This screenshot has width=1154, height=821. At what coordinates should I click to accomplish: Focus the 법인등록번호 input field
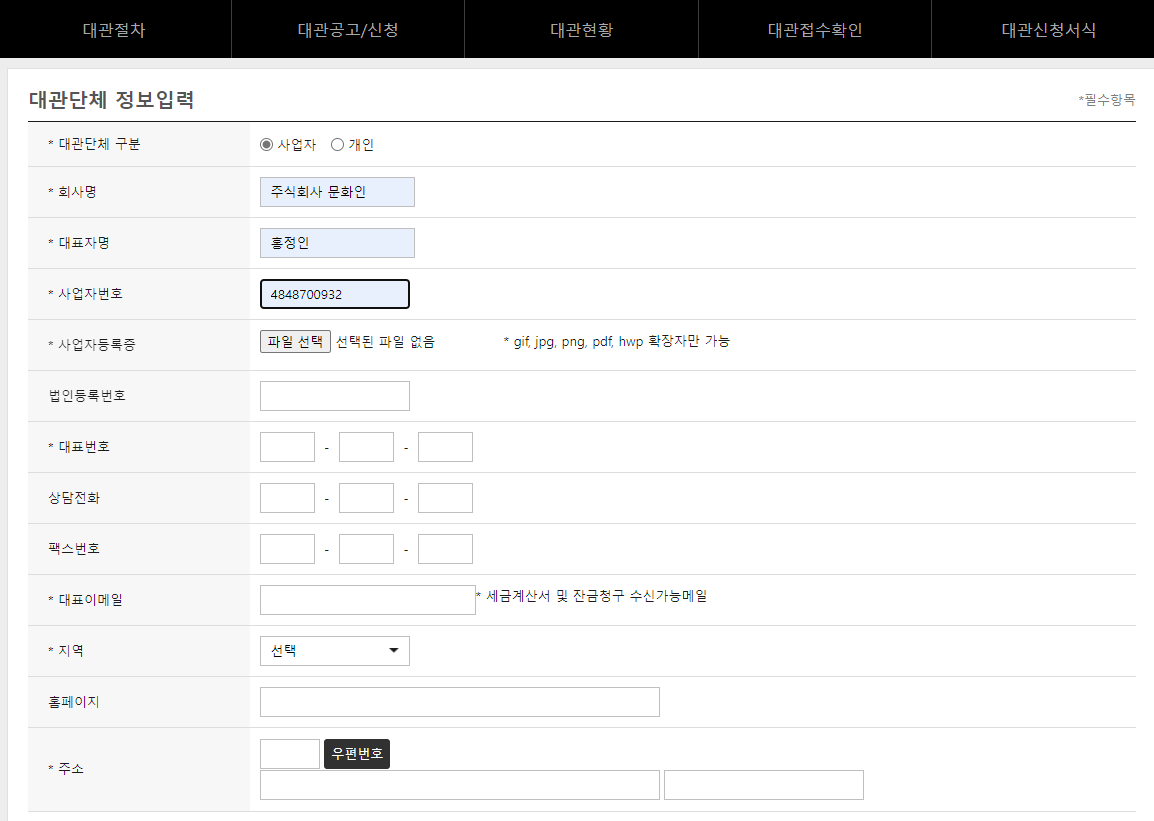click(335, 396)
